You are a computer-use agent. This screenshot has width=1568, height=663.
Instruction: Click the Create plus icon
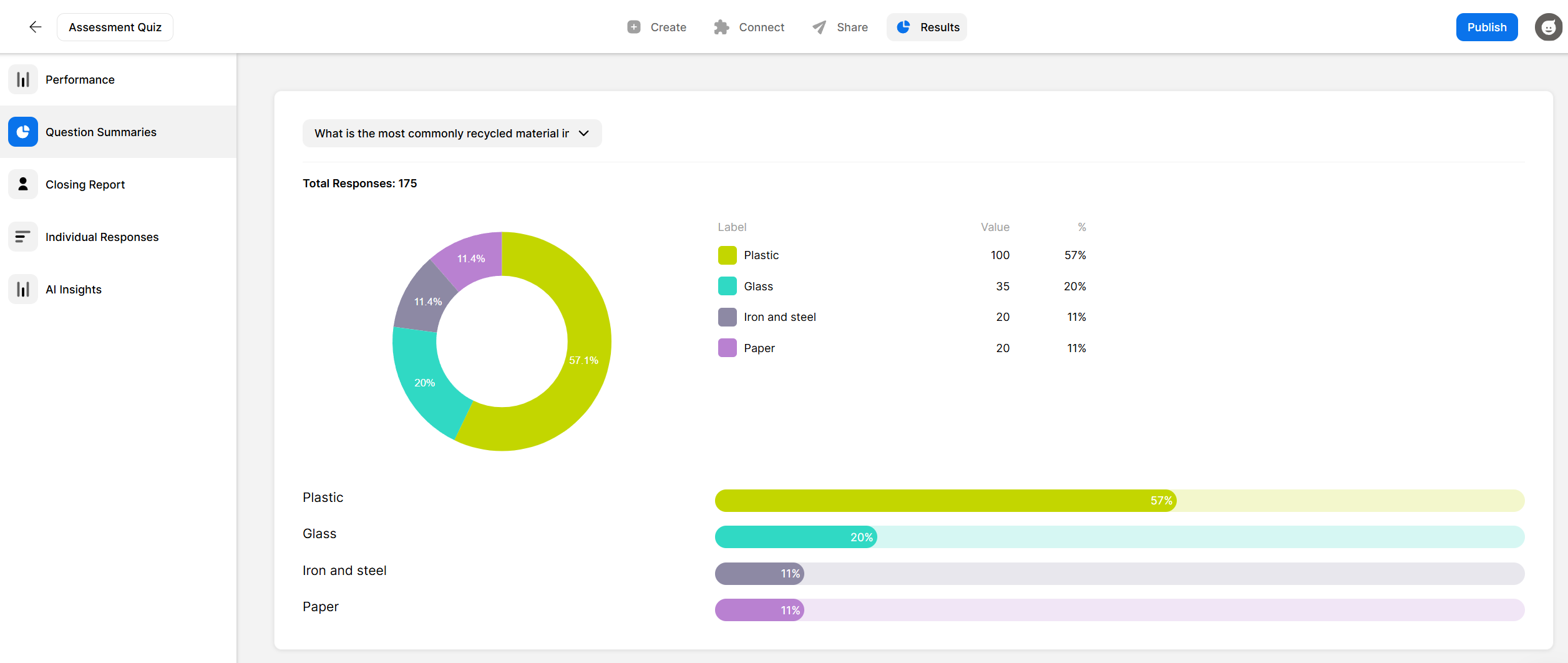point(634,27)
